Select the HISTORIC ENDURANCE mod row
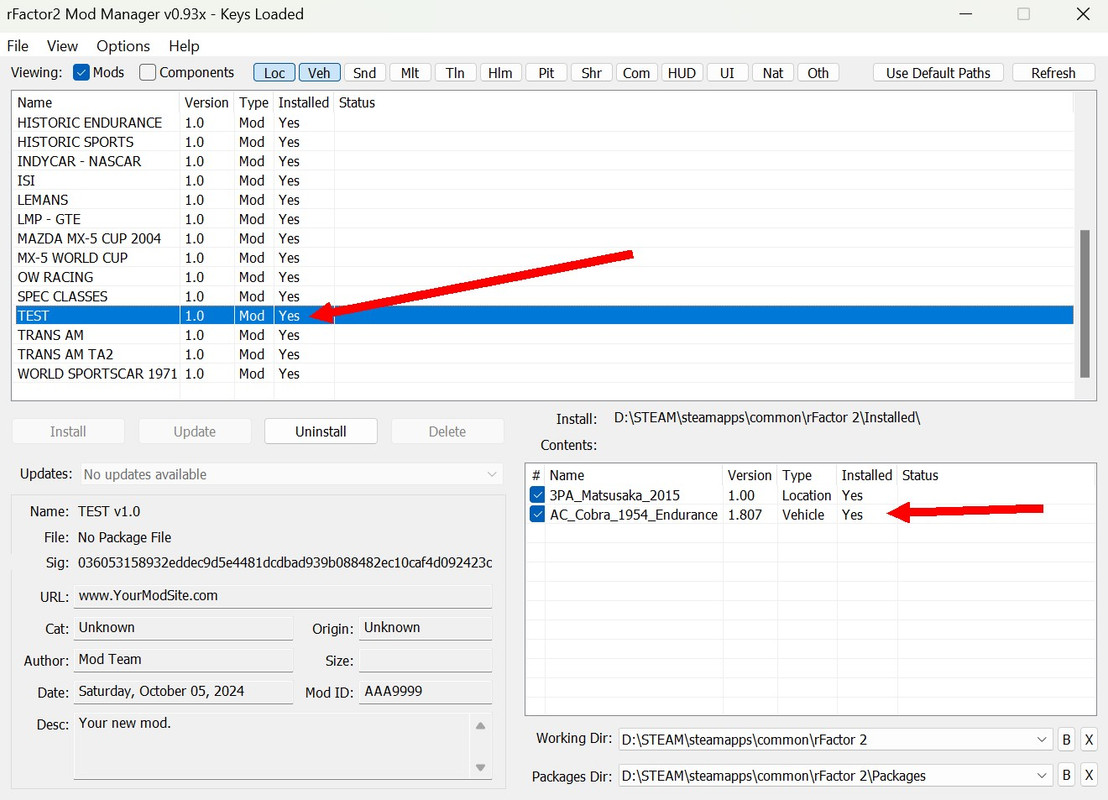This screenshot has height=800, width=1108. click(x=544, y=122)
